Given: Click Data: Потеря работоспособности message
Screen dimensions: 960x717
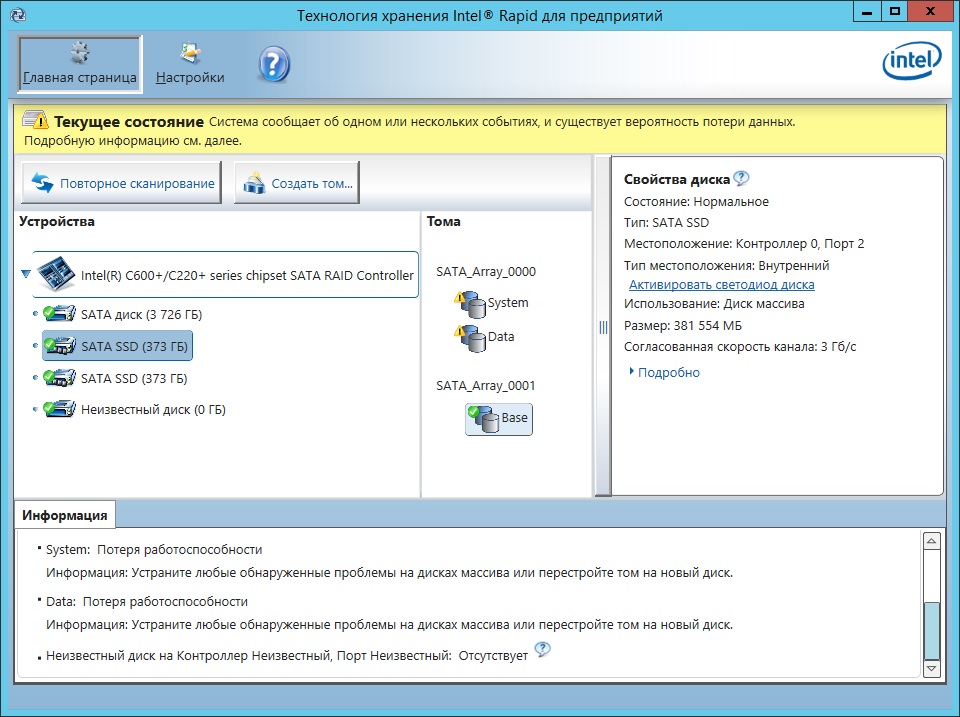Looking at the screenshot, I should (x=147, y=601).
